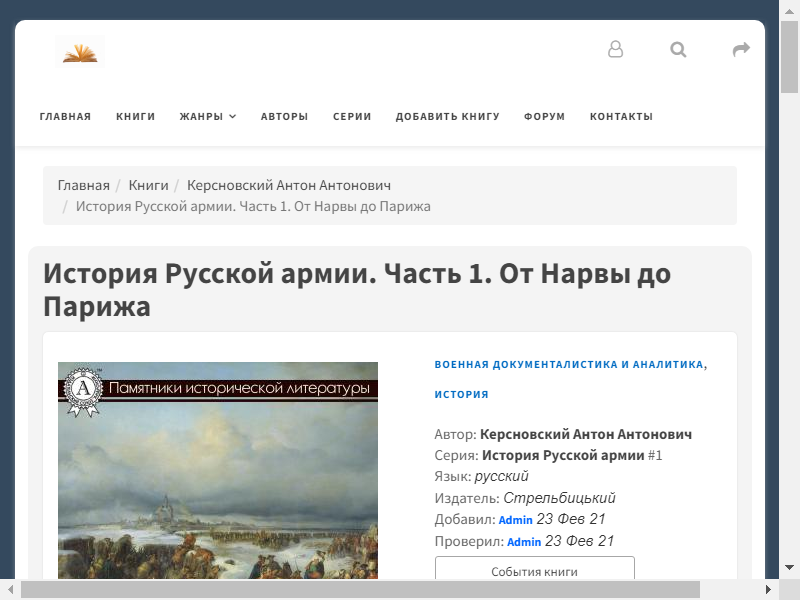The image size is (800, 600).
Task: Click the События книги button
Action: tap(535, 568)
